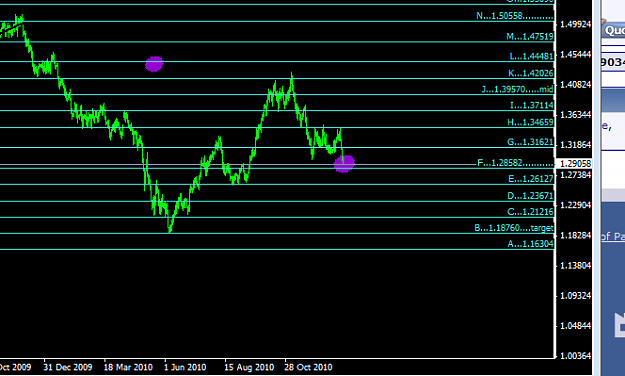
Task: Click price axis value 1.40824
Action: 575,85
